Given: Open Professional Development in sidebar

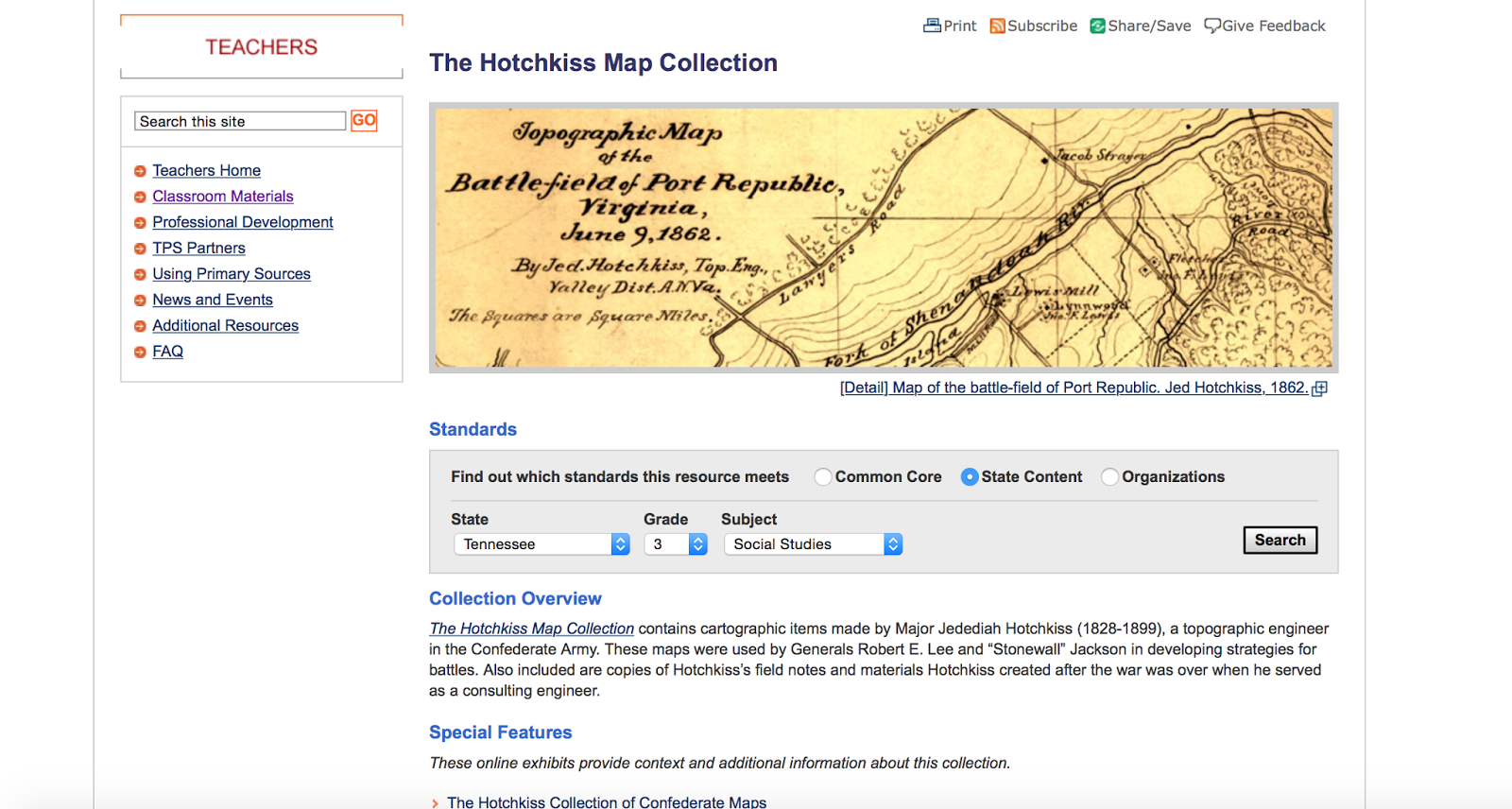Looking at the screenshot, I should click(243, 221).
